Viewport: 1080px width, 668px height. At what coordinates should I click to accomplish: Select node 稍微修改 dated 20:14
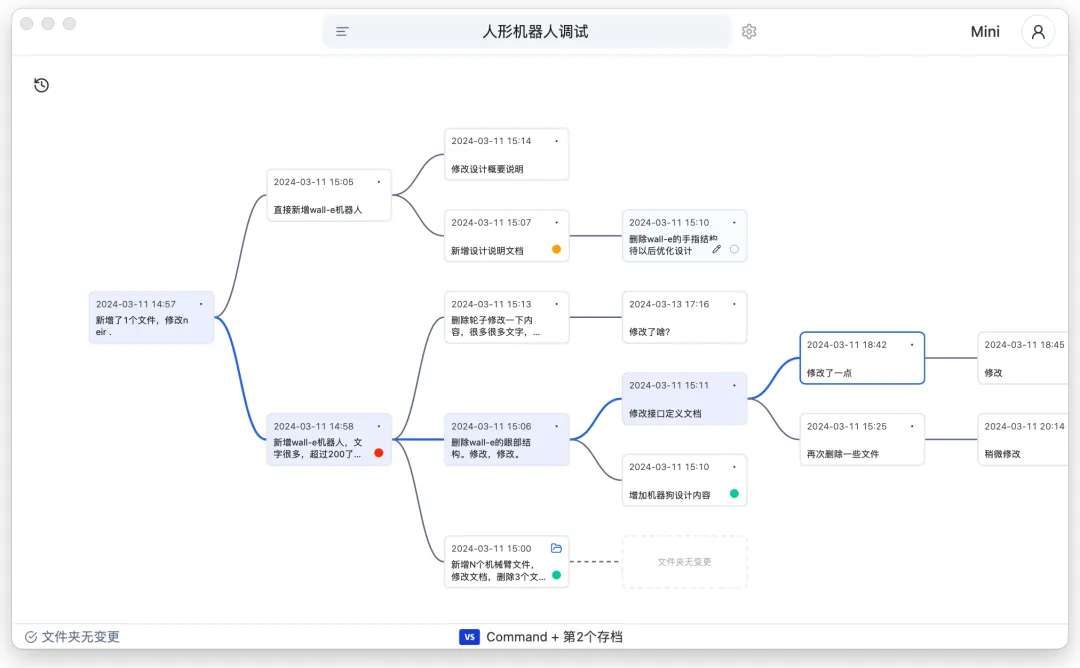1023,439
